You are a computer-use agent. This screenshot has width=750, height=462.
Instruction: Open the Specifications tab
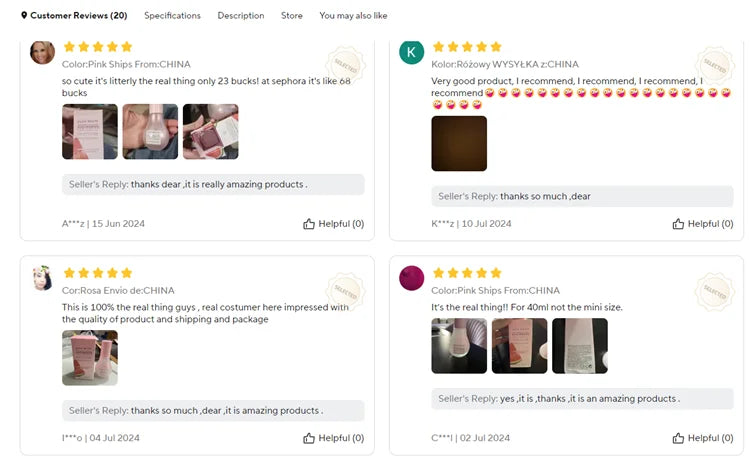coord(173,15)
